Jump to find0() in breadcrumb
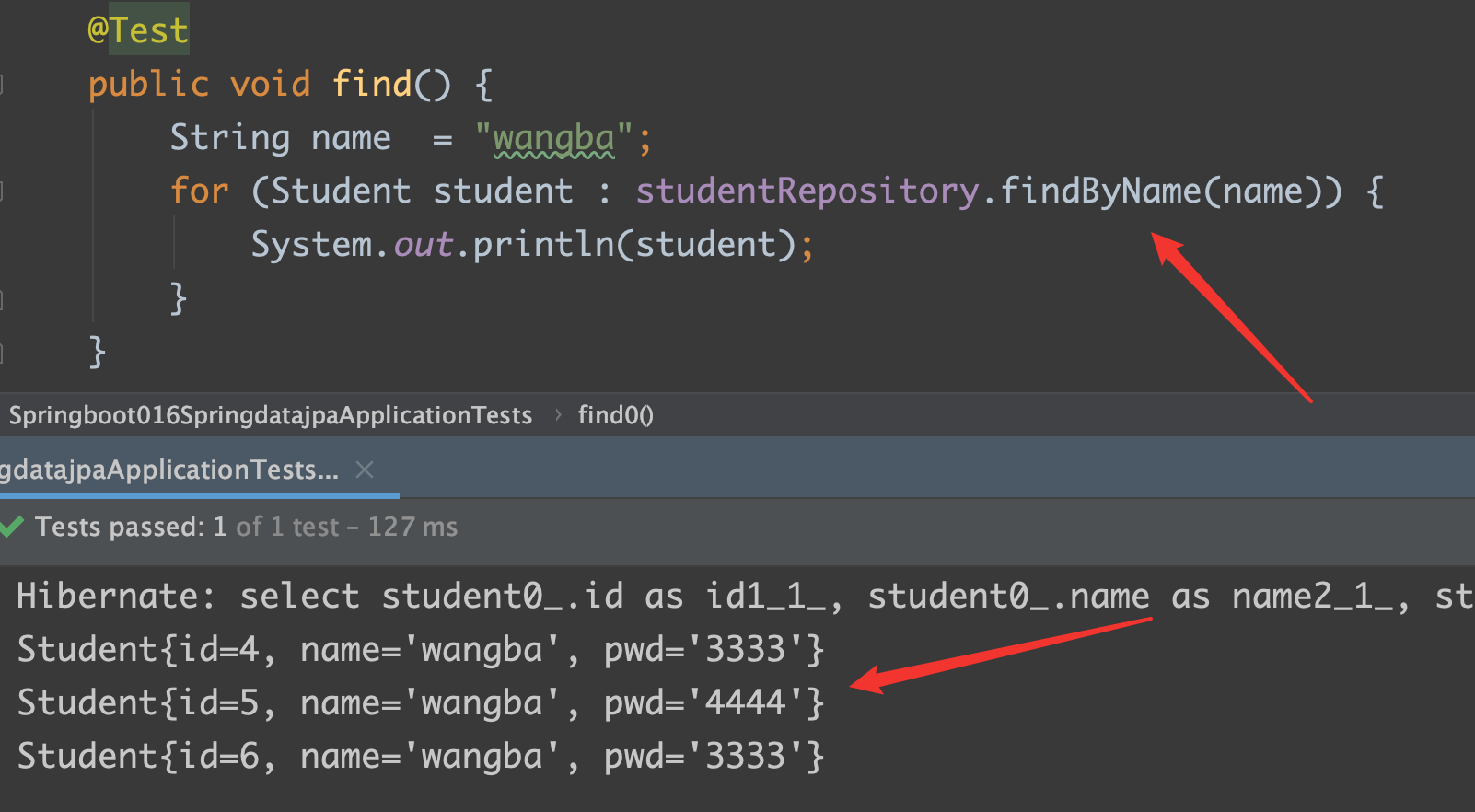Image resolution: width=1475 pixels, height=812 pixels. [615, 415]
